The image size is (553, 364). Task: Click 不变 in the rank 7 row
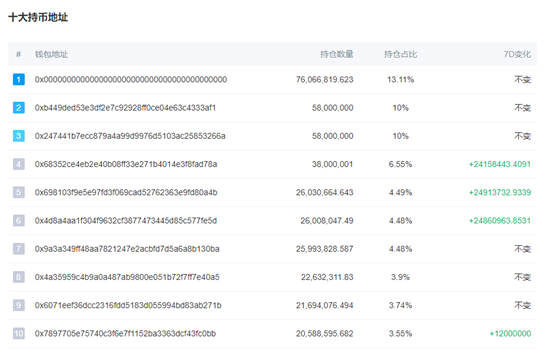pos(522,249)
